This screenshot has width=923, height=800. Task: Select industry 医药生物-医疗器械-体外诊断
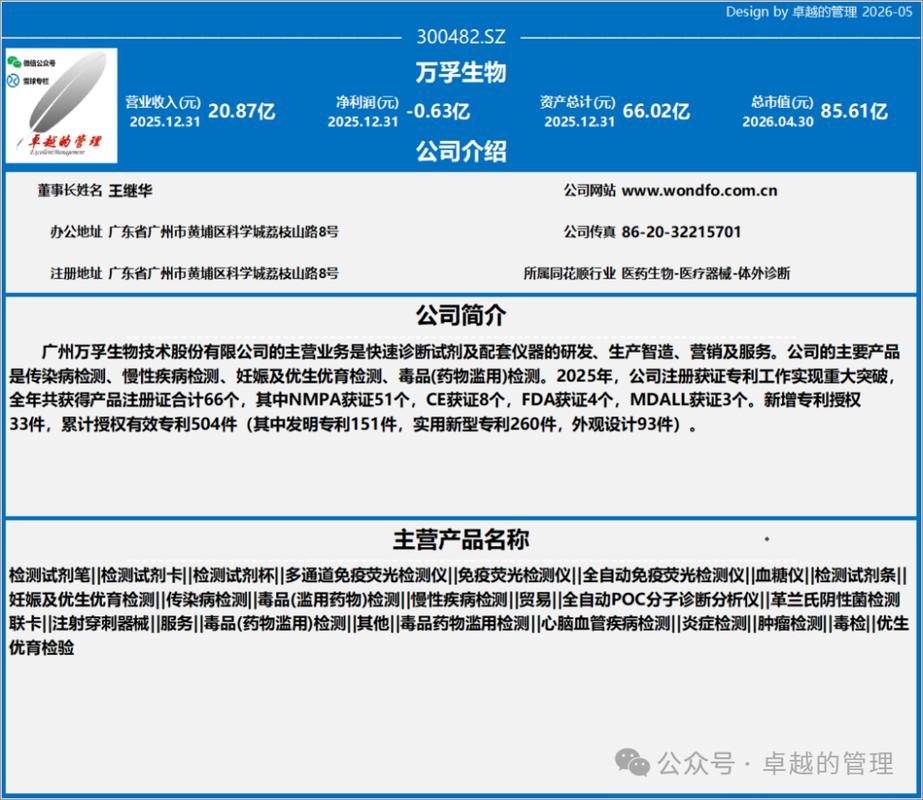point(706,273)
